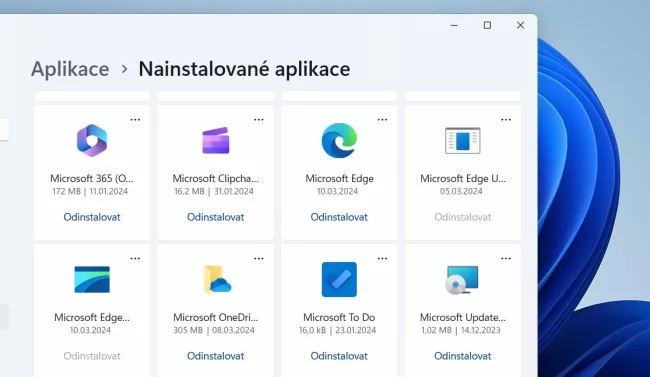Image resolution: width=650 pixels, height=377 pixels.
Task: Open three-dot menu for Microsoft Edge... card
Action: pyautogui.click(x=135, y=258)
